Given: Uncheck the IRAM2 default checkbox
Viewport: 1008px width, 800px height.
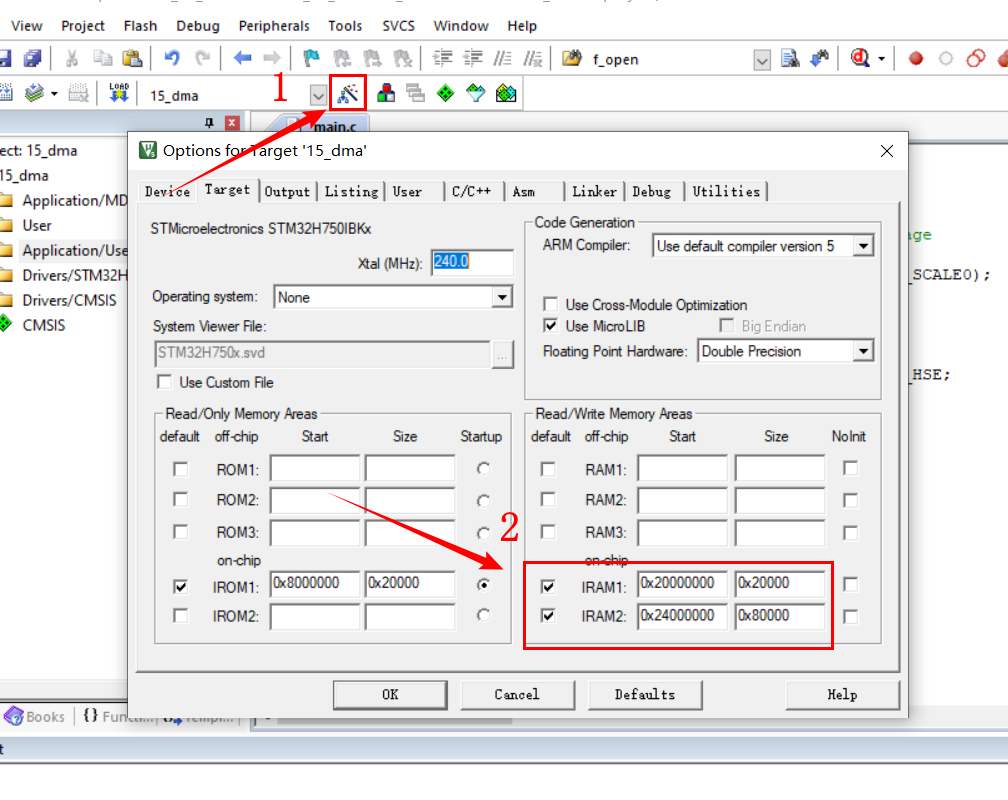Looking at the screenshot, I should coord(548,616).
